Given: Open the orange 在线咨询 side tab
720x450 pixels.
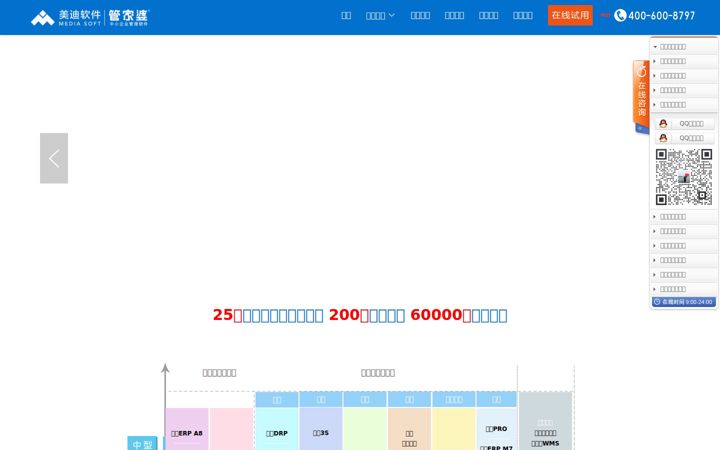Looking at the screenshot, I should (641, 95).
